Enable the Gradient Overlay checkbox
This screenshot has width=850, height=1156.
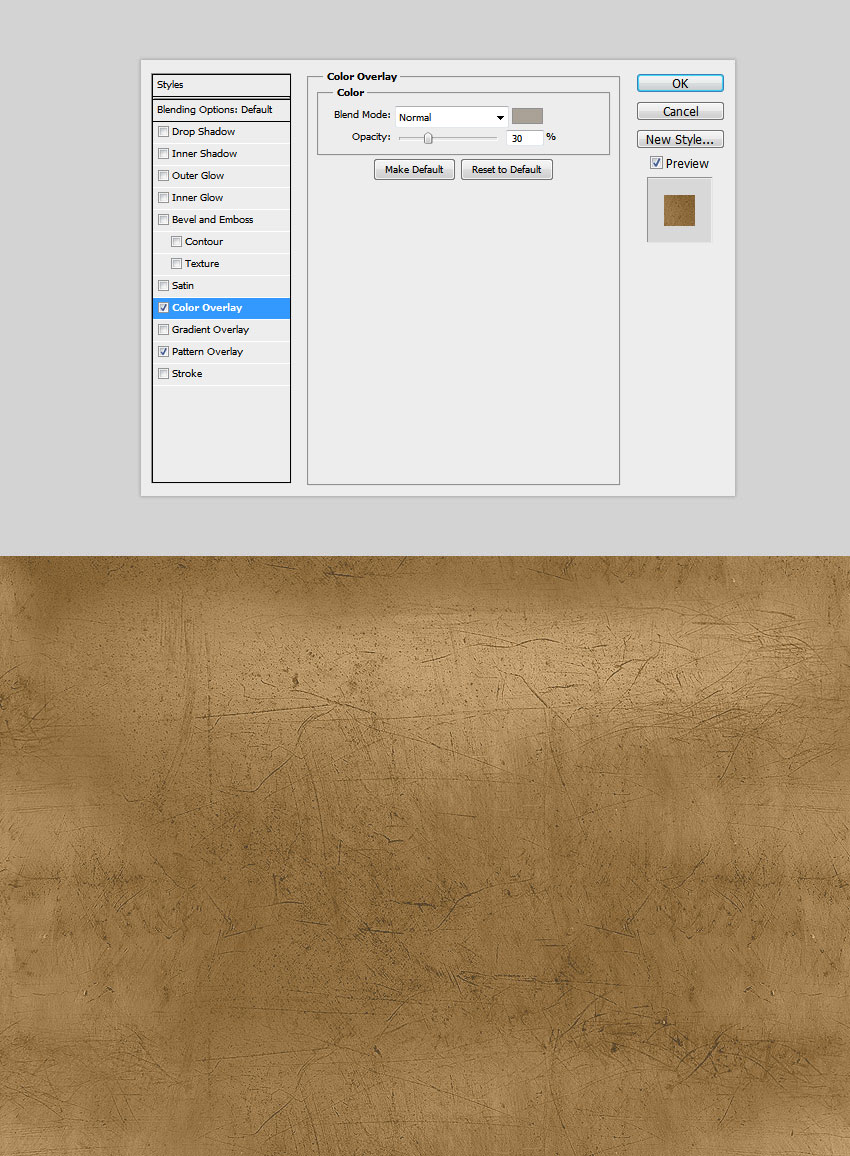pos(164,330)
